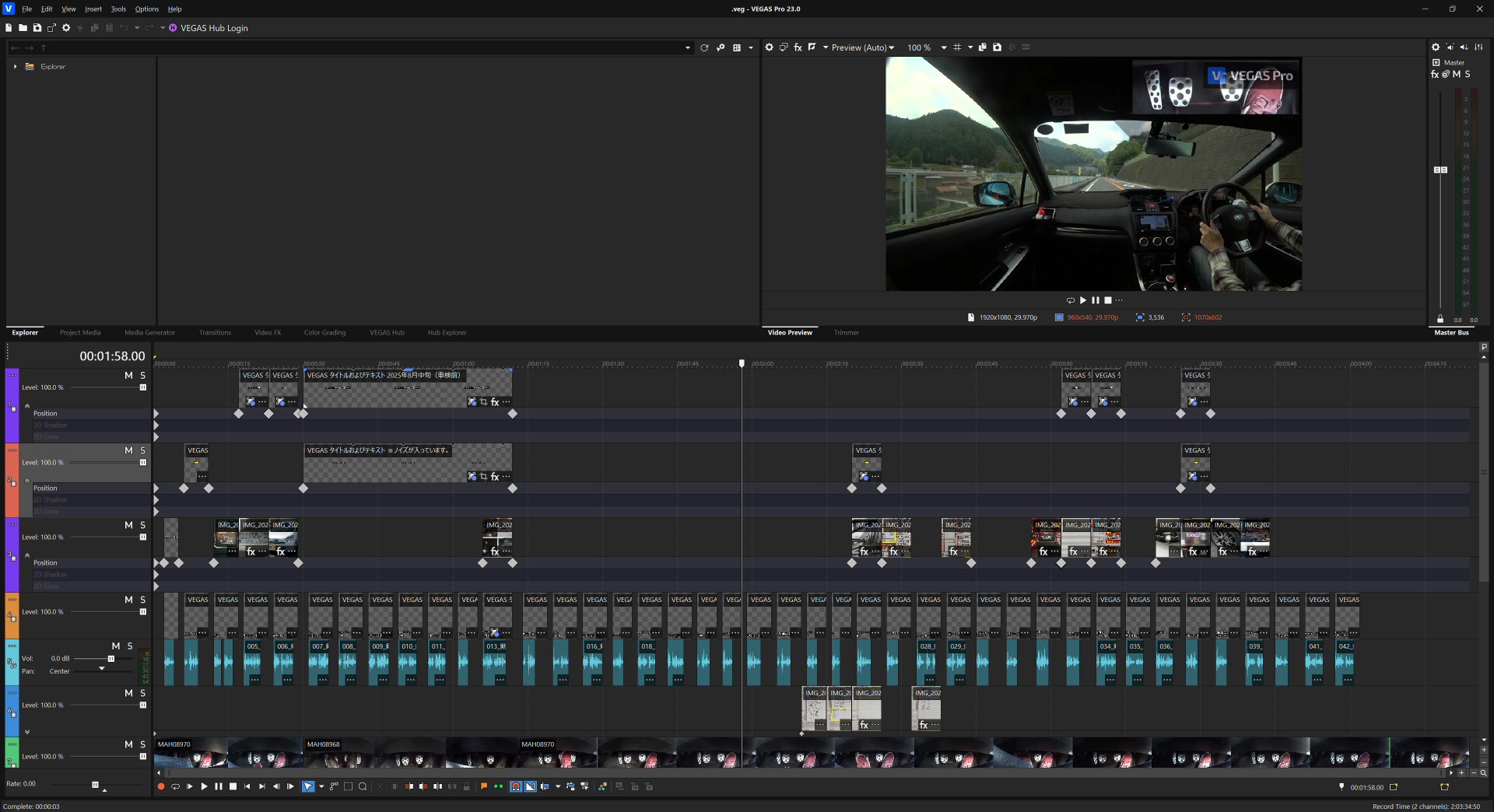Stop timeline playback in the transport bar
This screenshot has width=1494, height=812.
(233, 786)
